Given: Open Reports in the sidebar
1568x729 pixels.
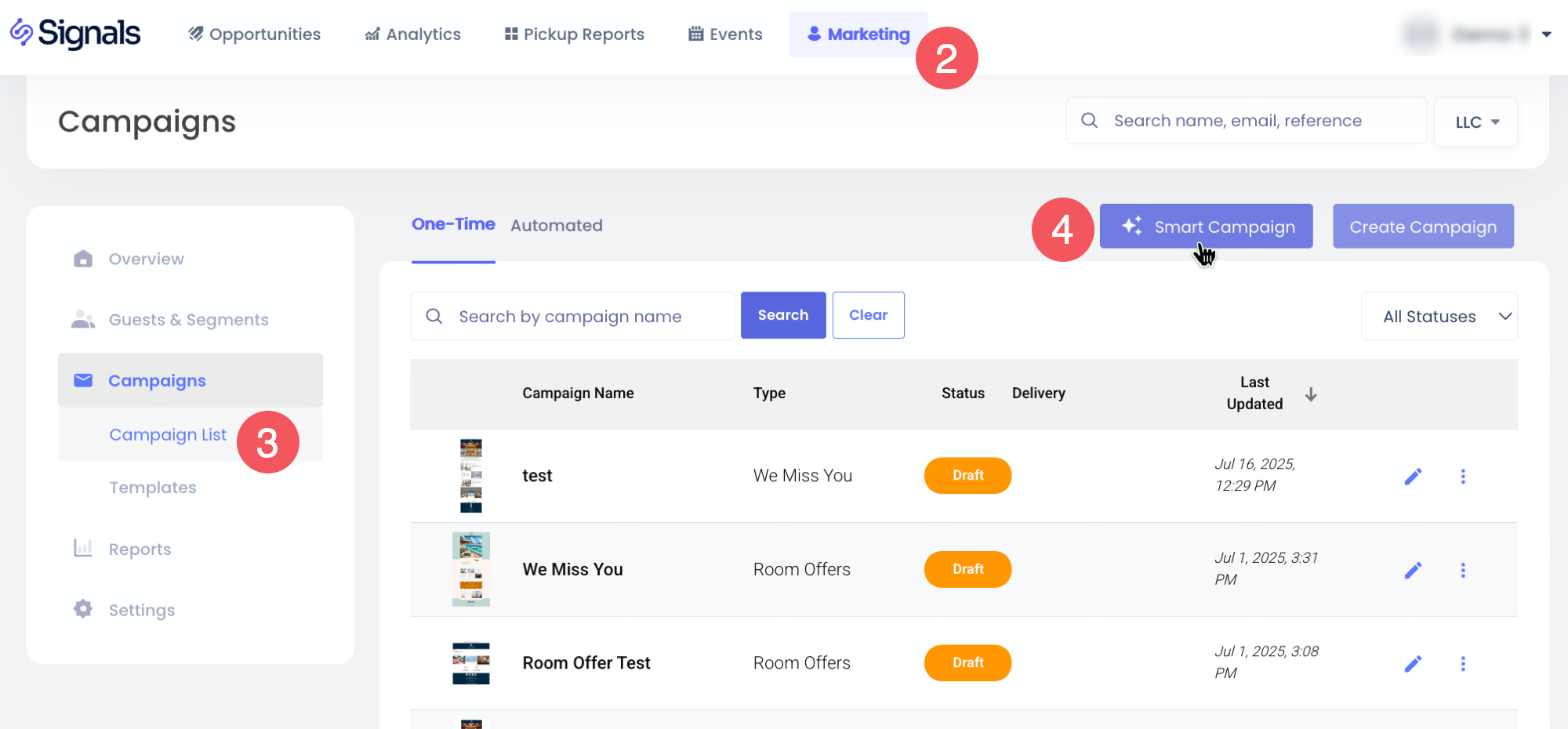Looking at the screenshot, I should coord(140,549).
